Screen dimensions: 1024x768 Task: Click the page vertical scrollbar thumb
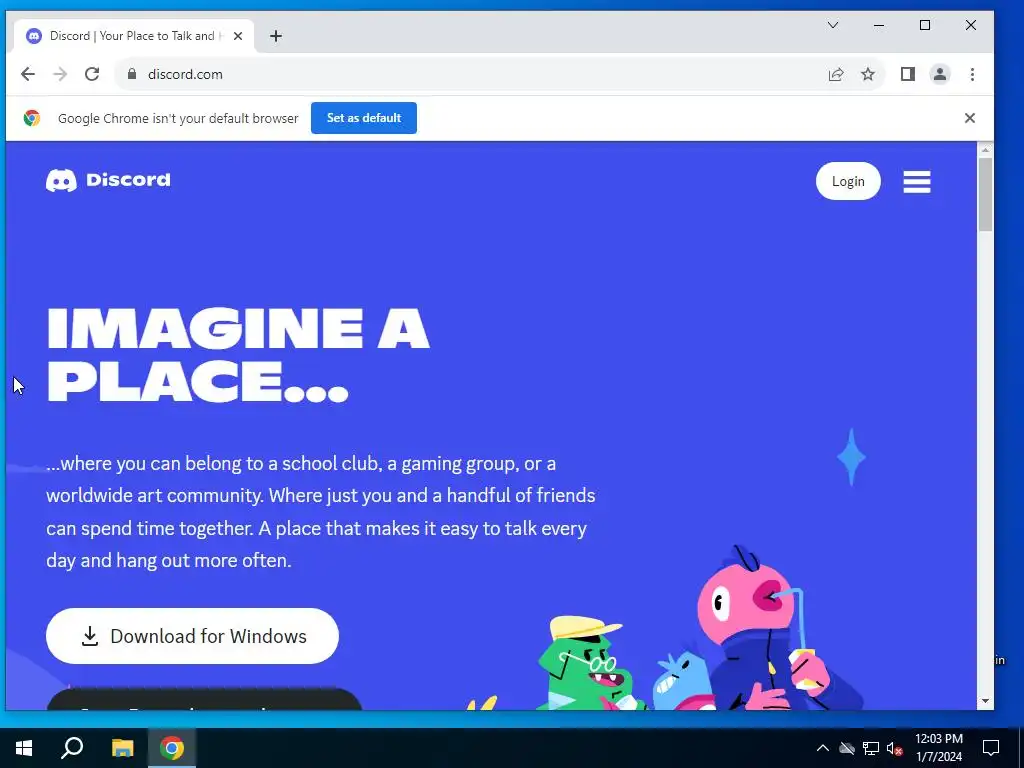click(985, 194)
